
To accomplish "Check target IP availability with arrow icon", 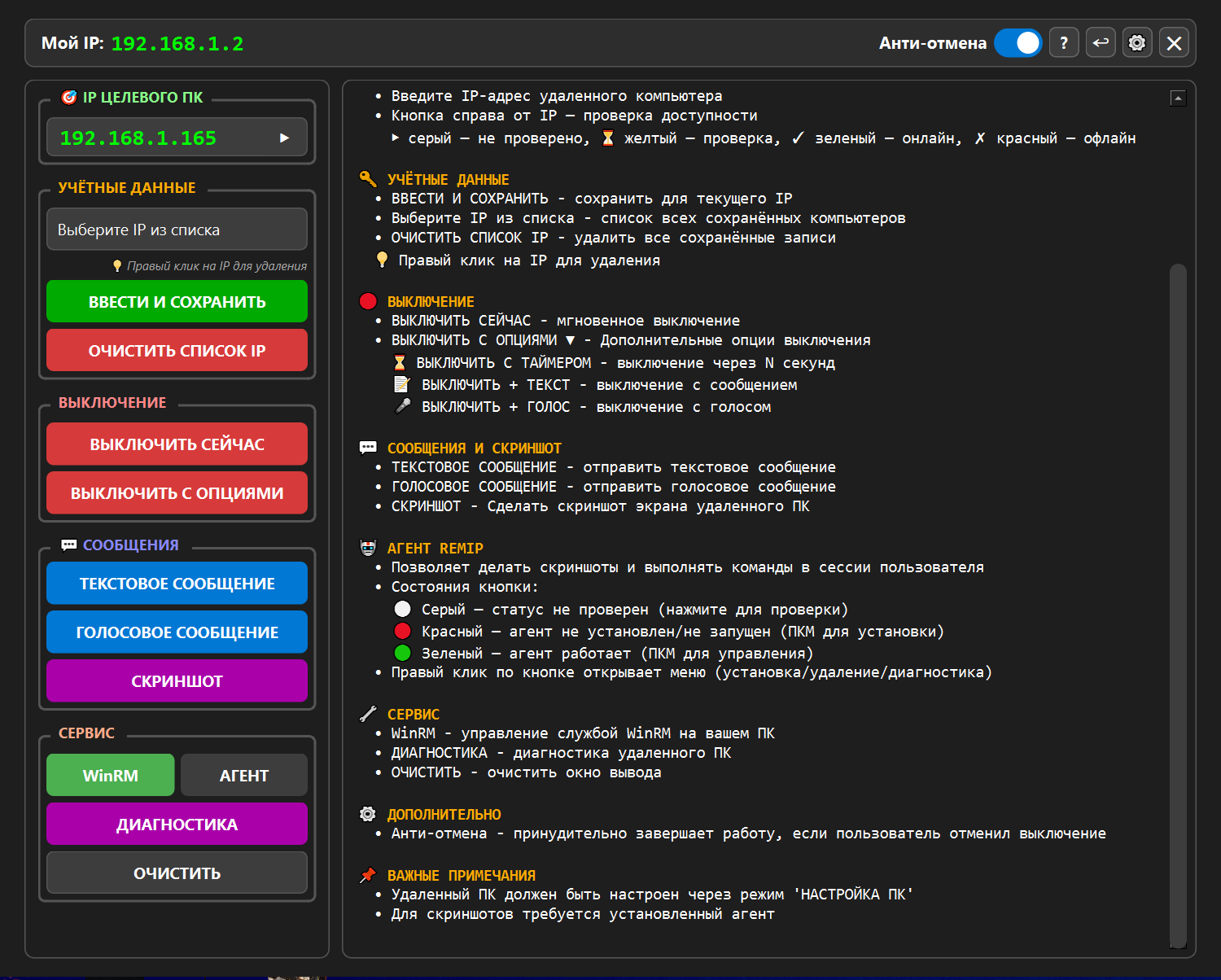I will pos(285,138).
